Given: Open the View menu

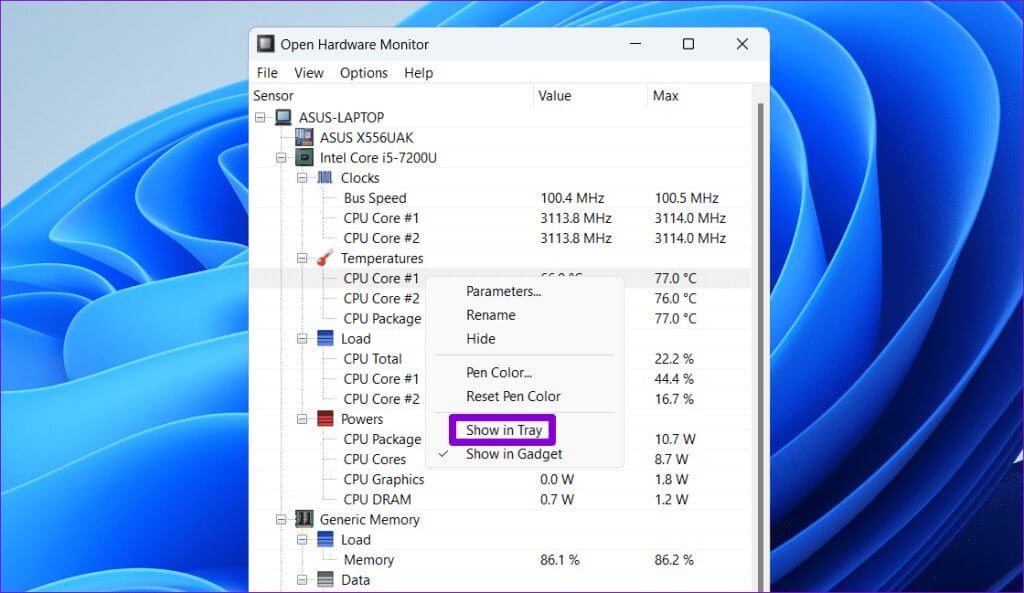Looking at the screenshot, I should click(309, 72).
